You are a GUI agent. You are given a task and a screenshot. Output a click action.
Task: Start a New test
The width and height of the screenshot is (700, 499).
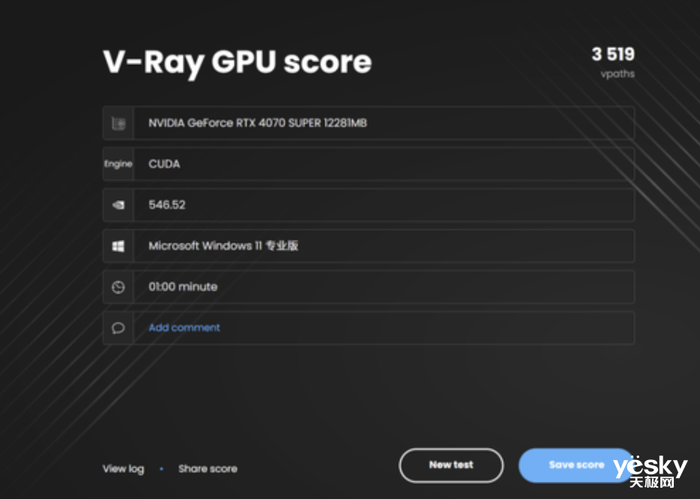[451, 465]
